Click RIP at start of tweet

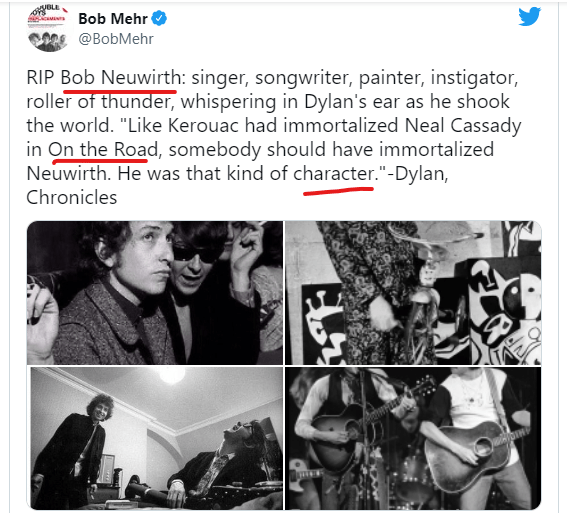tap(40, 78)
